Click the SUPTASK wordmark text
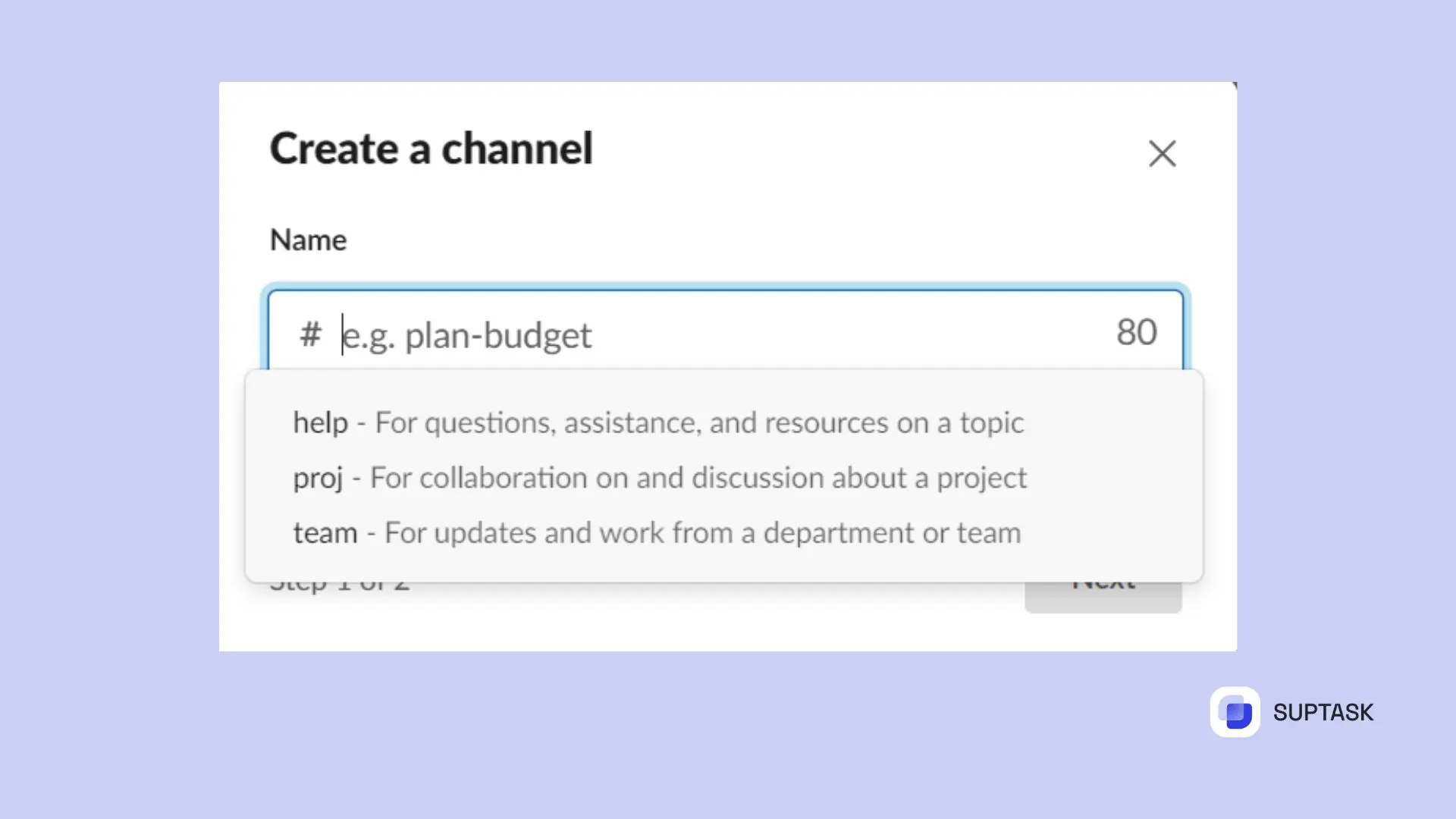Image resolution: width=1456 pixels, height=819 pixels. 1323,712
